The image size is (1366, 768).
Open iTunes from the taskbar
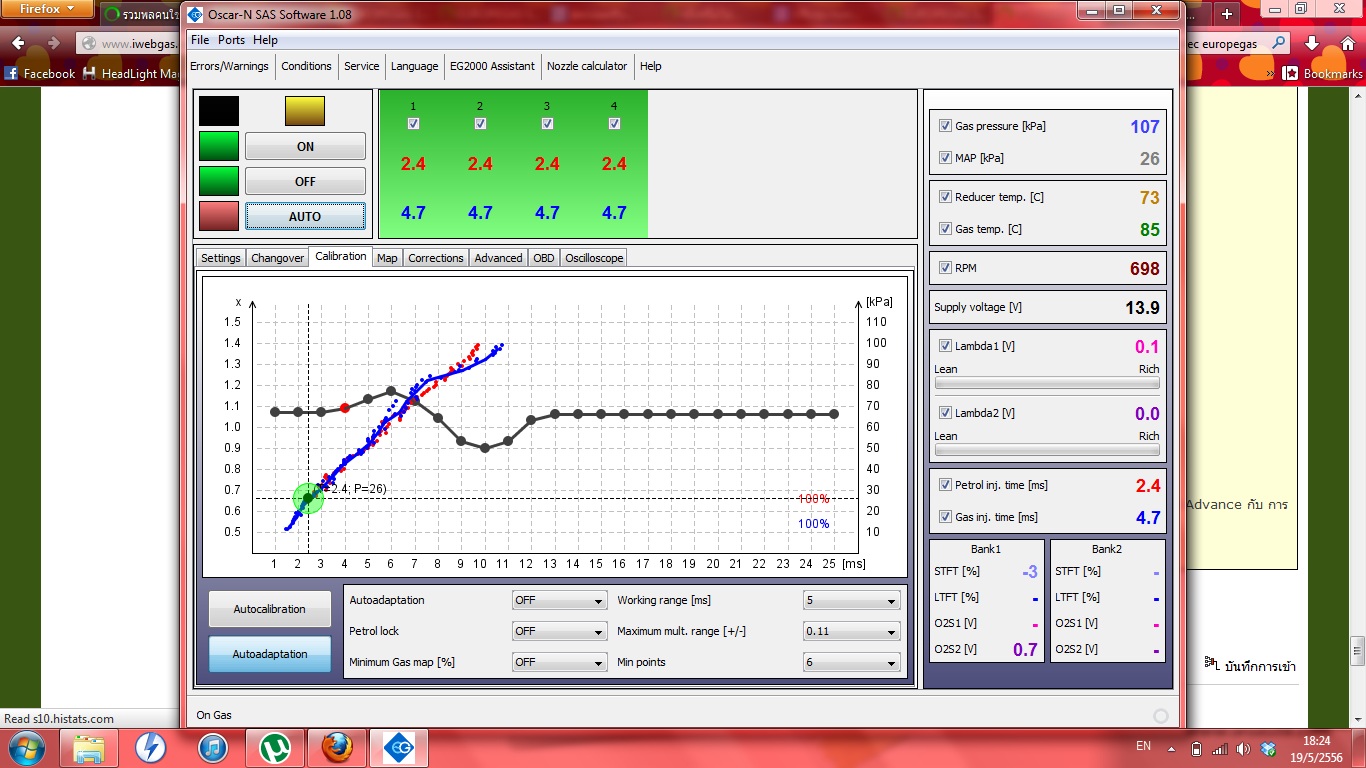[x=213, y=747]
